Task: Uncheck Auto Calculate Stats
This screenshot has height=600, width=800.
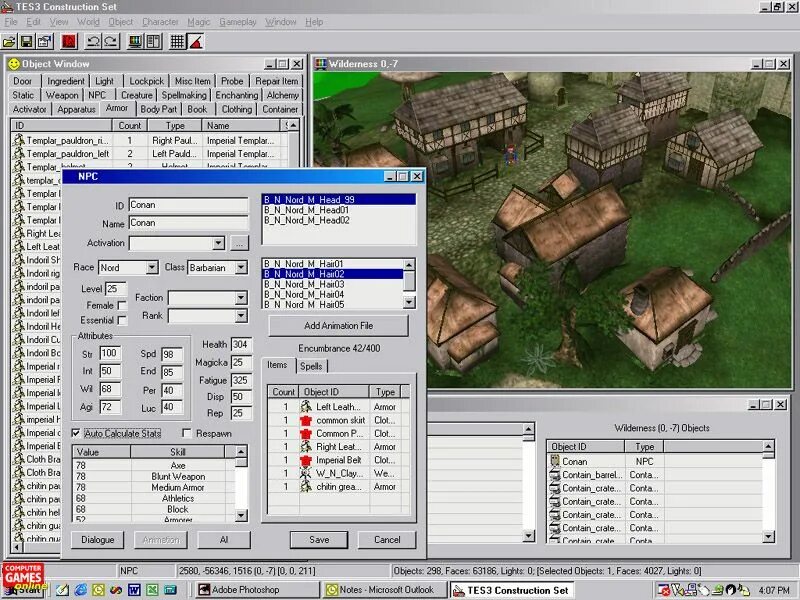Action: [76, 433]
